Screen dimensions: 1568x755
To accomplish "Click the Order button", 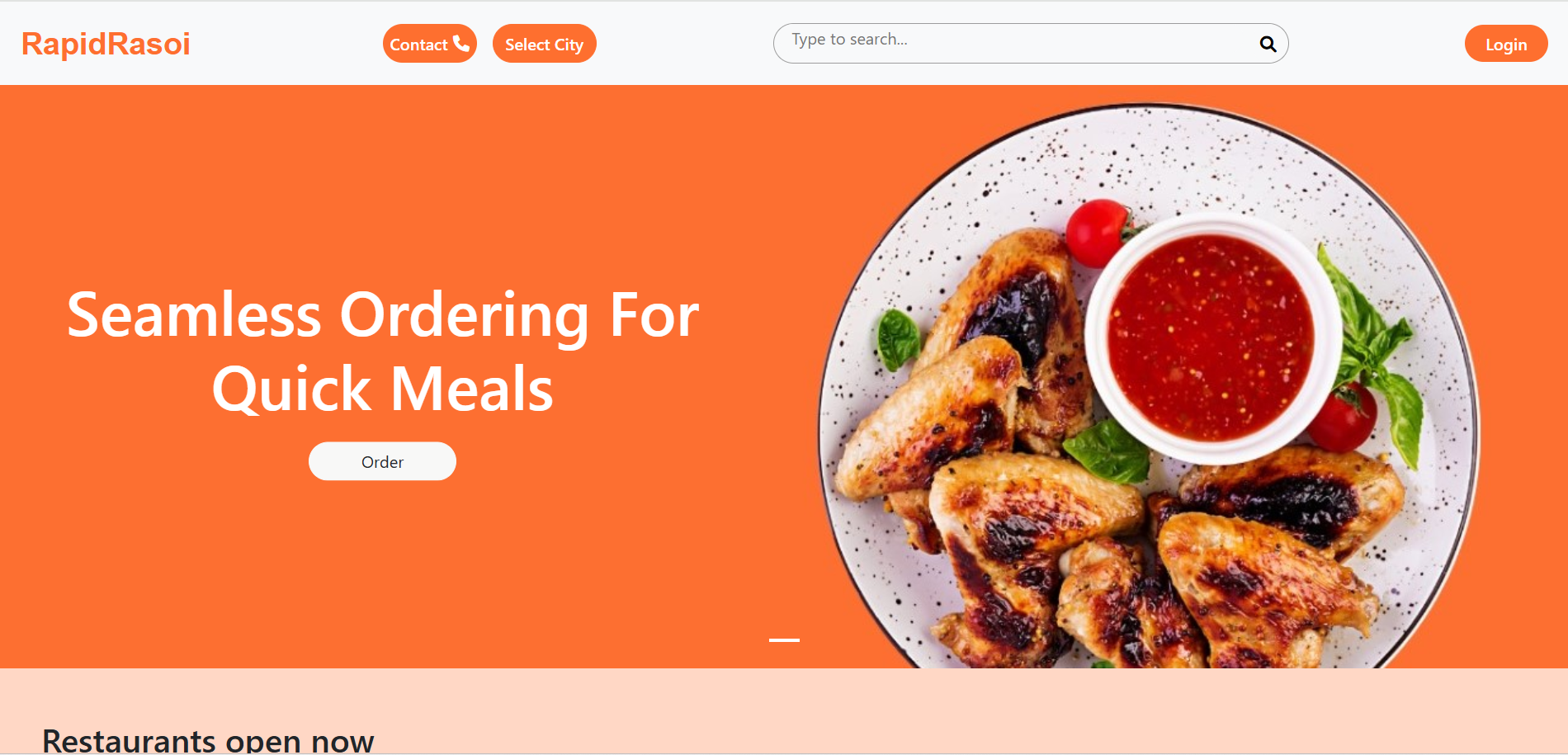I will pos(382,461).
